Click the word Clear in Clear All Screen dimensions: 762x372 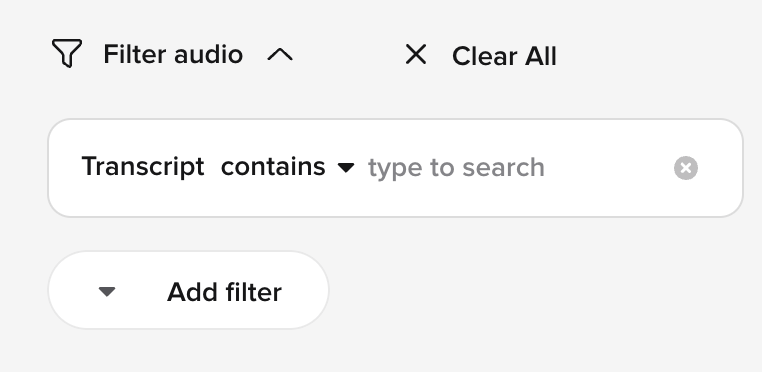click(484, 56)
